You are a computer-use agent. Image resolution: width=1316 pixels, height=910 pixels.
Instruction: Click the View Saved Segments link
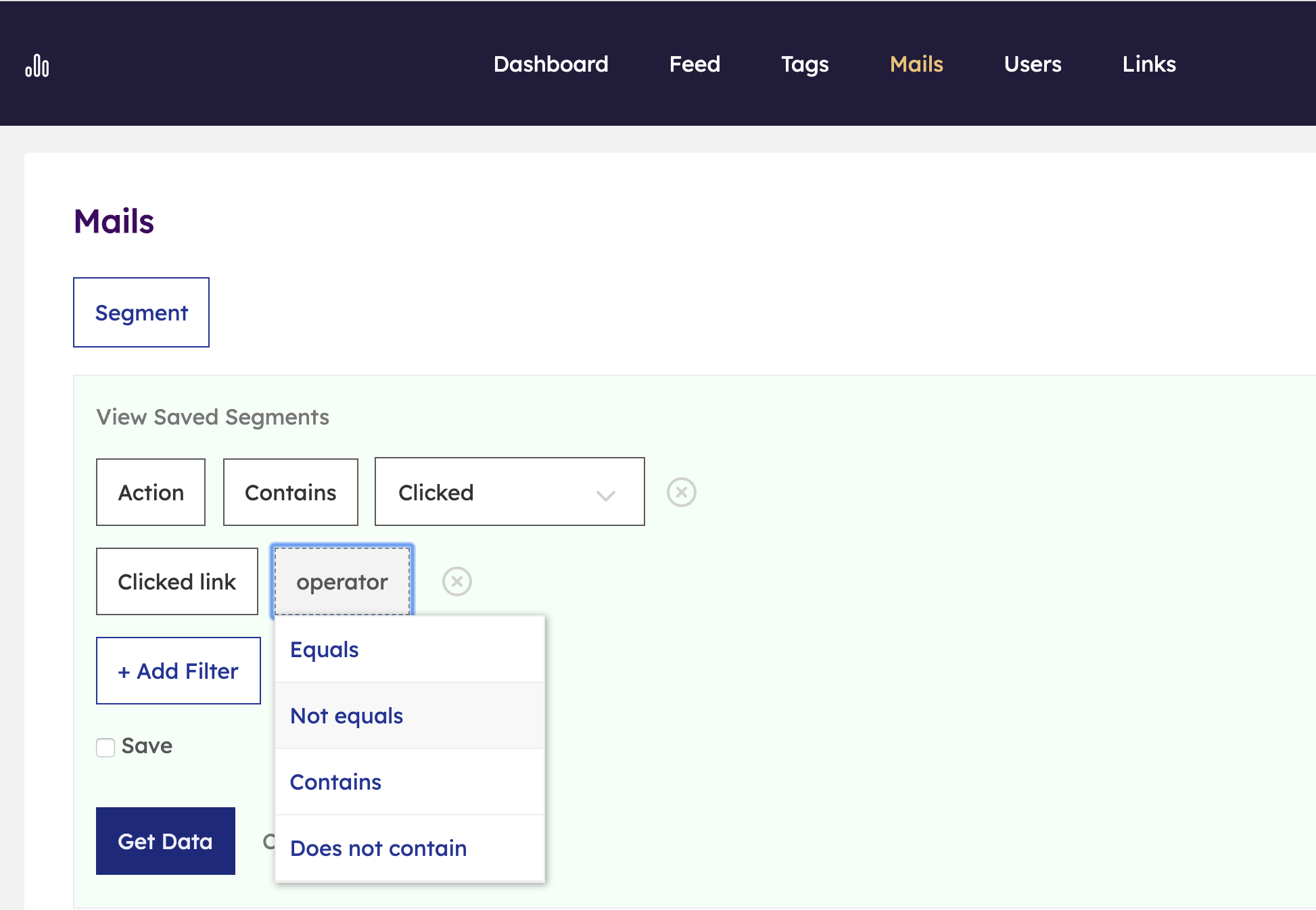pyautogui.click(x=212, y=417)
